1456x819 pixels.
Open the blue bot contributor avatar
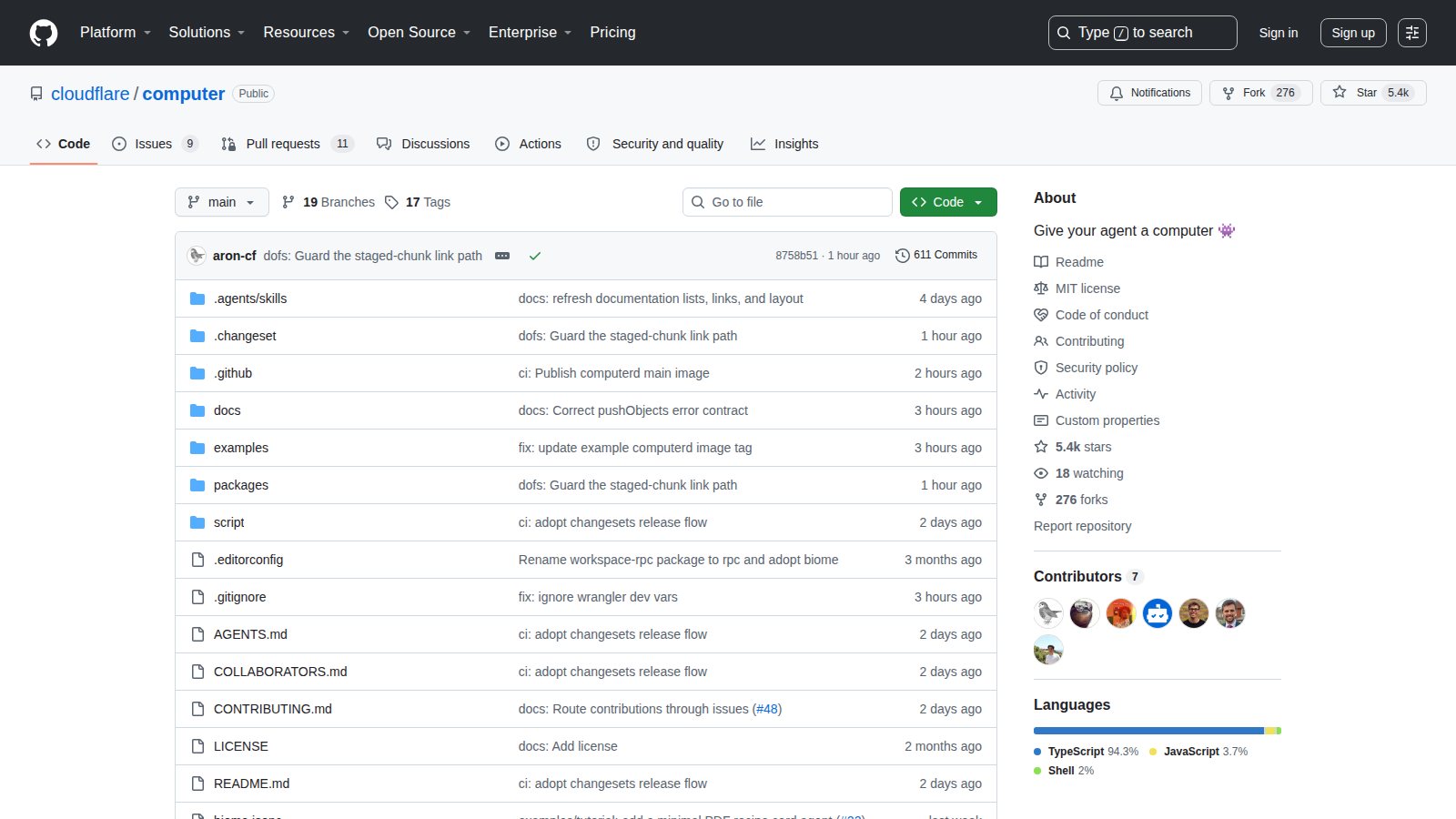pyautogui.click(x=1158, y=613)
